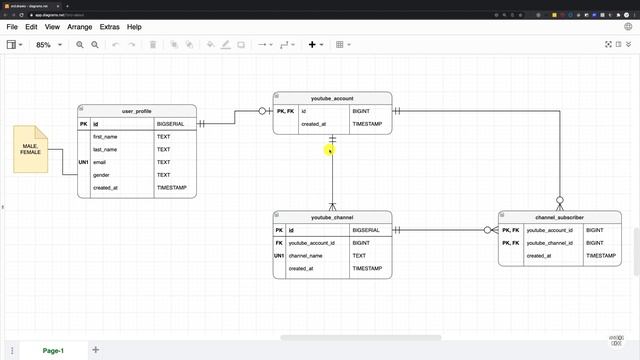The height and width of the screenshot is (360, 640).
Task: Click the To Front icon
Action: [x=174, y=44]
